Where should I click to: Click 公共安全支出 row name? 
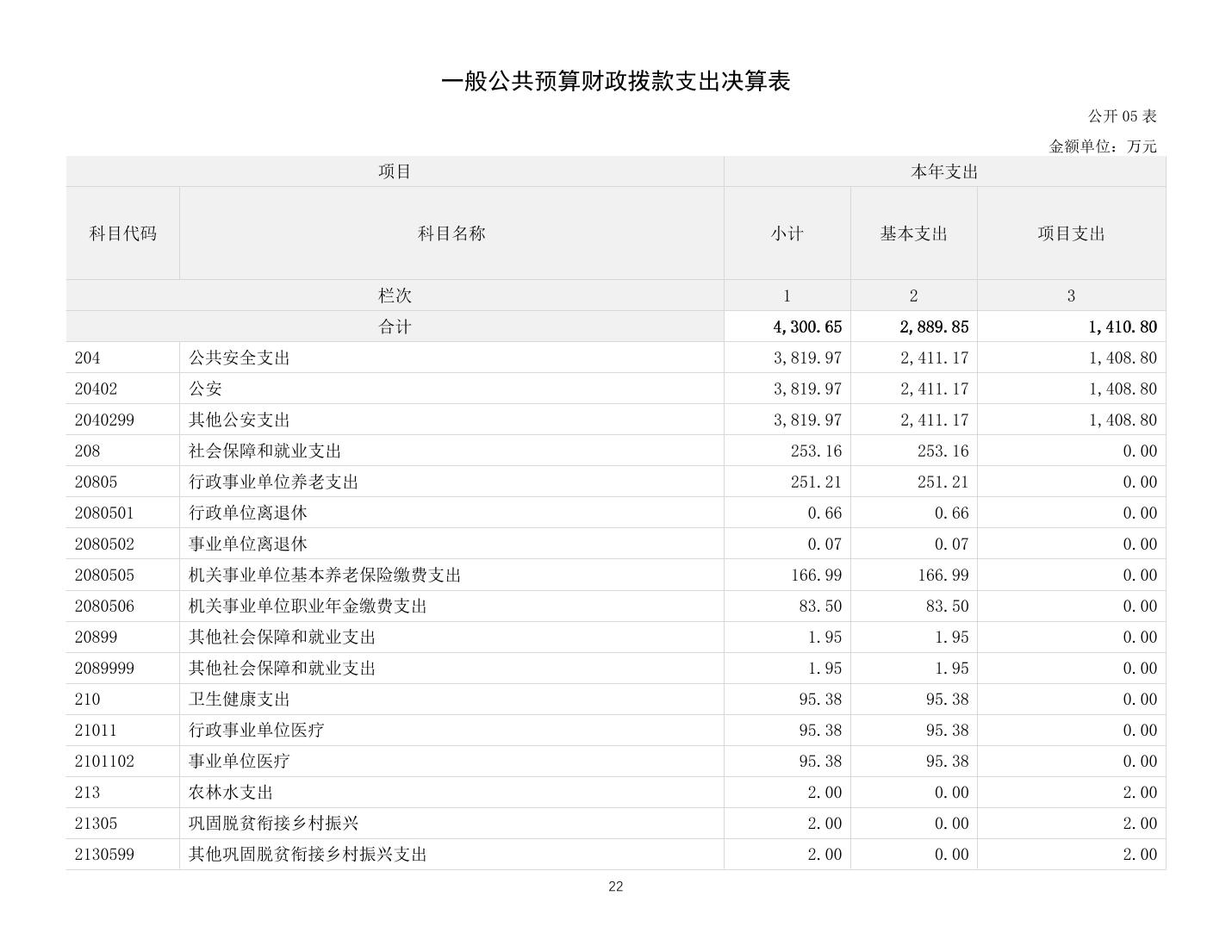tap(451, 358)
